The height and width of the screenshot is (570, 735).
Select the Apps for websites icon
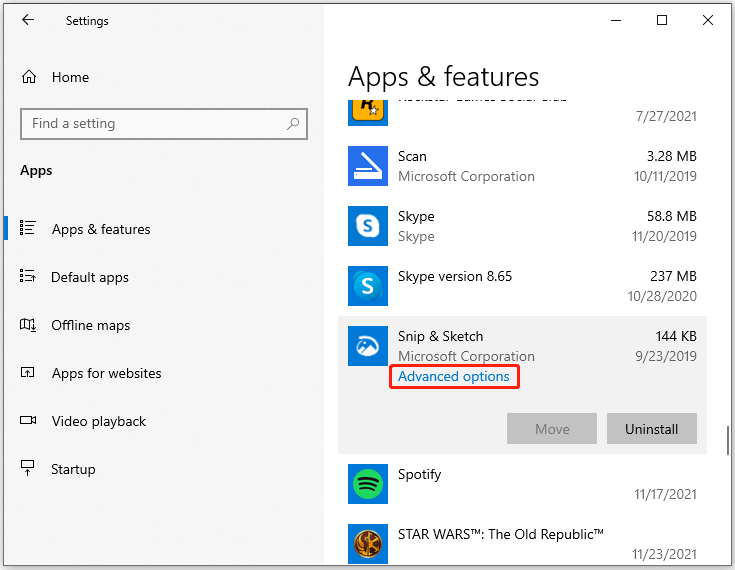click(x=28, y=373)
